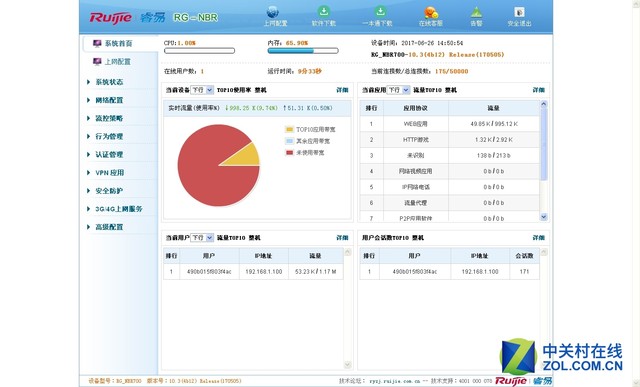Click the application table scrollbar down arrow

[544, 217]
